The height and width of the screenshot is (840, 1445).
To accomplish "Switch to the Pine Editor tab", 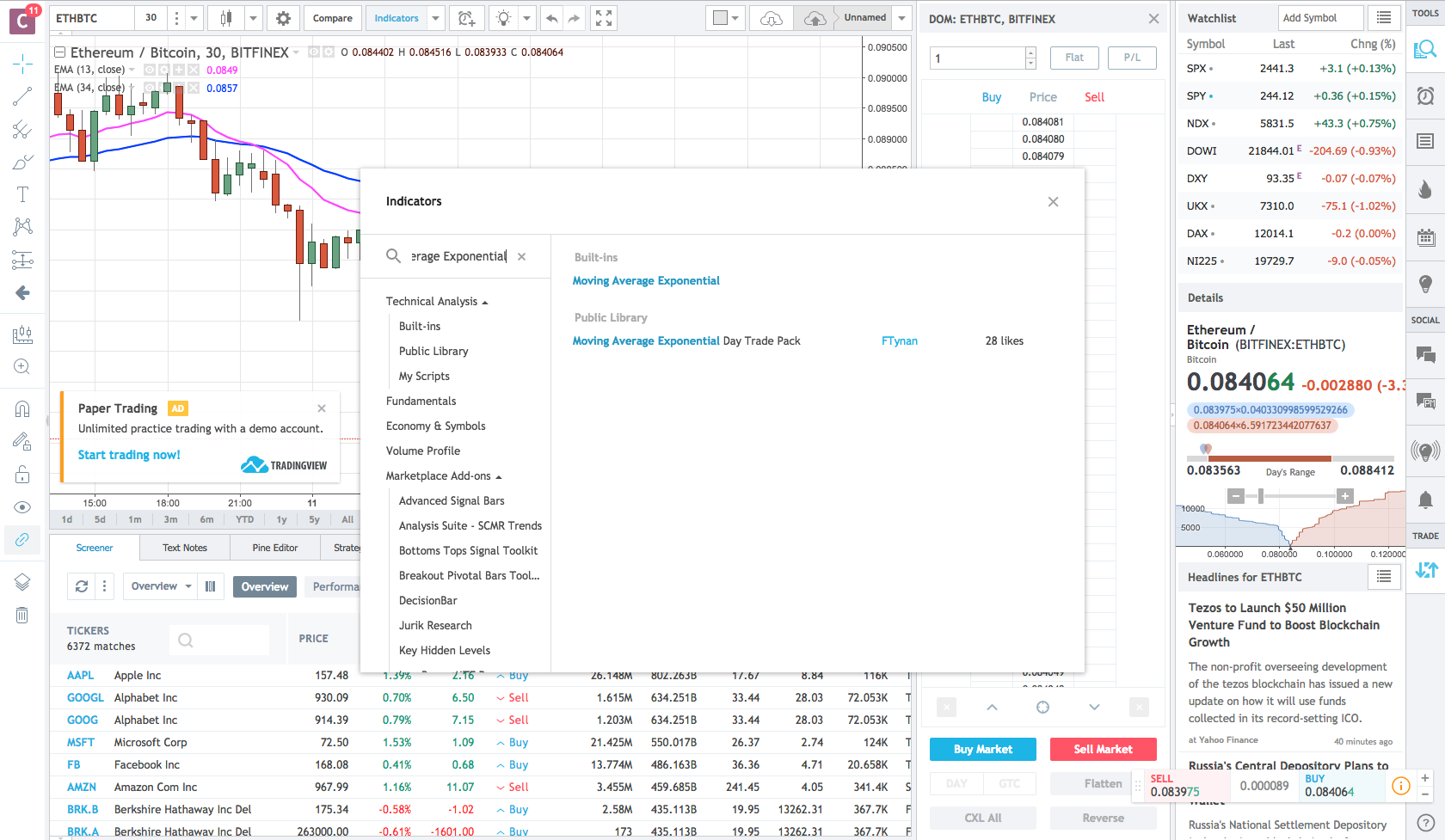I will point(275,548).
